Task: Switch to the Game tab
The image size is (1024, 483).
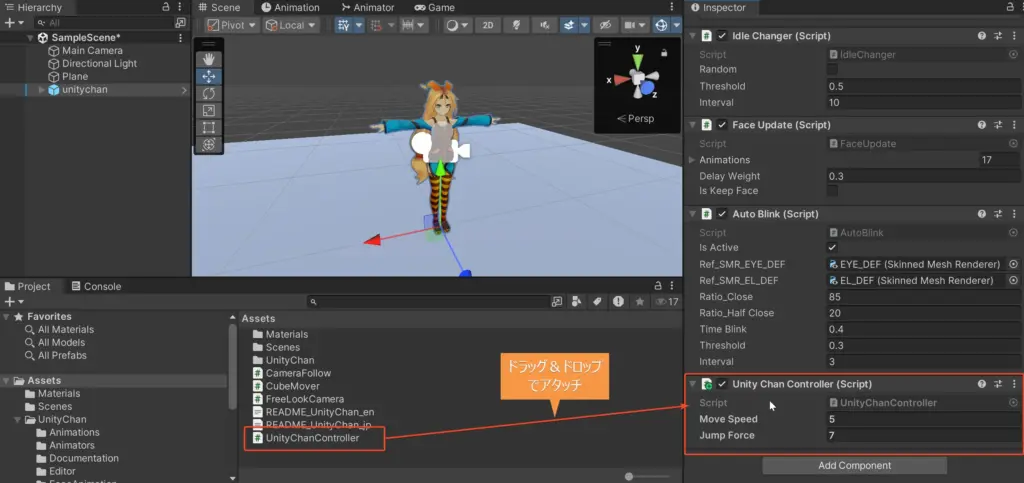Action: (434, 8)
